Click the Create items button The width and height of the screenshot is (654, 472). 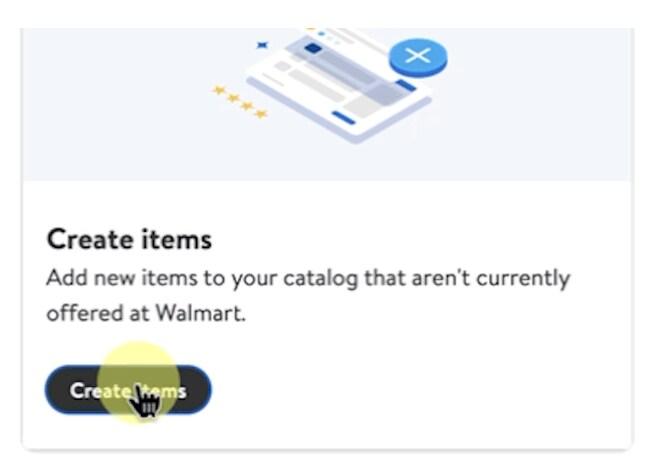128,390
